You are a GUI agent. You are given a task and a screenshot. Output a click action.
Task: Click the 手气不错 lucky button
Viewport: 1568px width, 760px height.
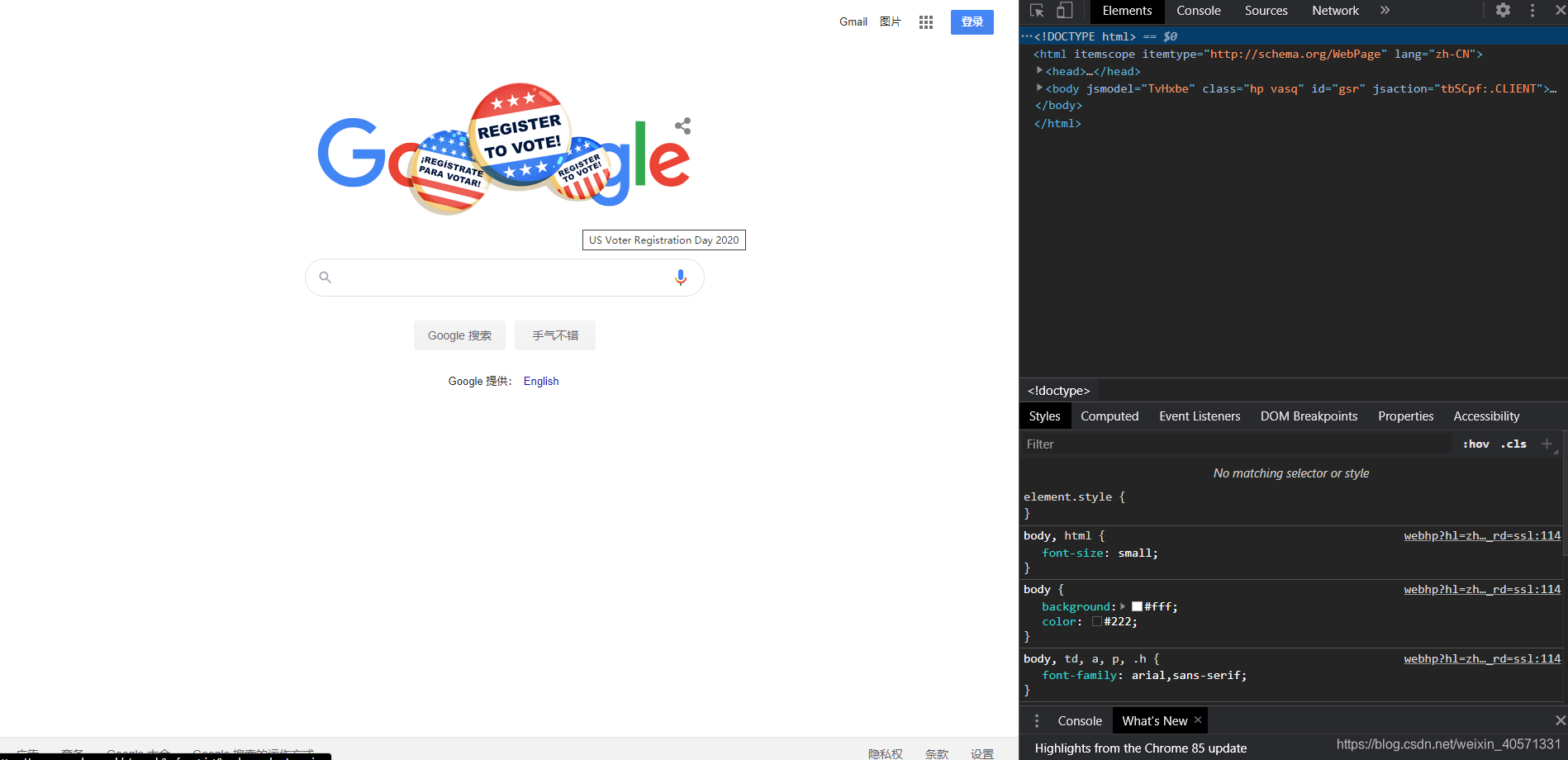[x=555, y=335]
